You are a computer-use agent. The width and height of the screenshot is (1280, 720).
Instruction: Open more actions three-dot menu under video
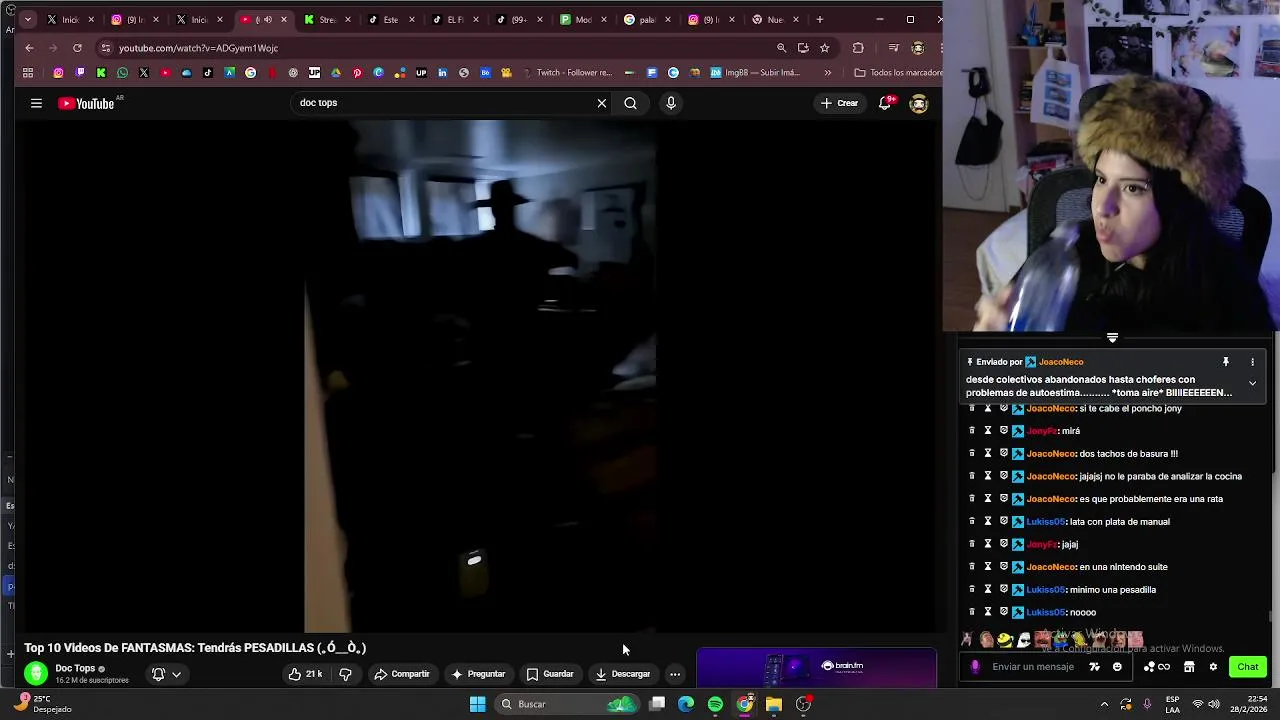pos(675,674)
